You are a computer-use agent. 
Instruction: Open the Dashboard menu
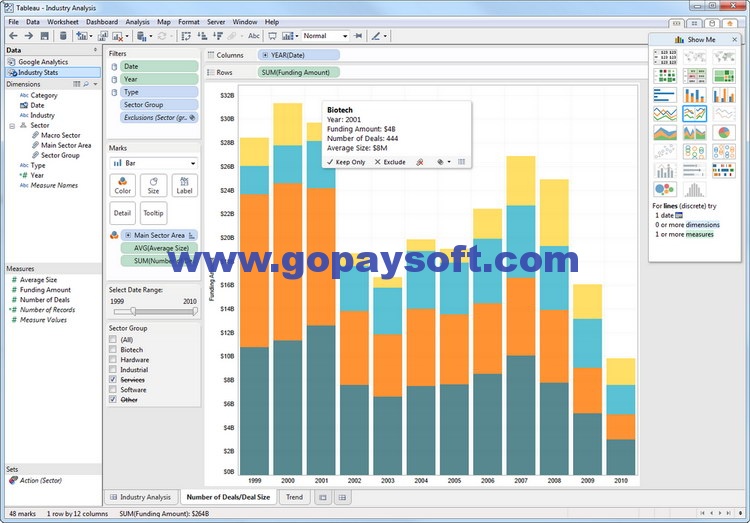tap(102, 22)
